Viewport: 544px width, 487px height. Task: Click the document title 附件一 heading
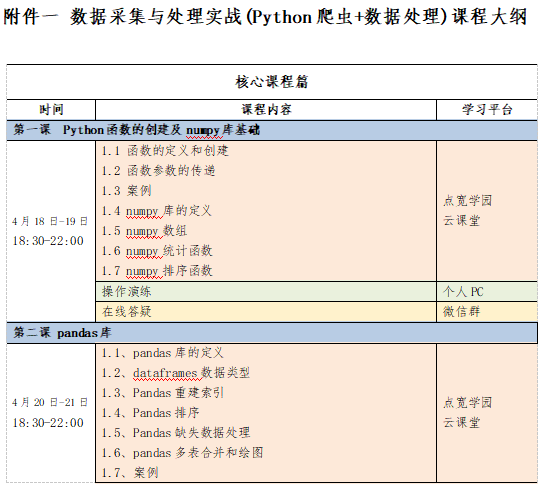pos(265,17)
